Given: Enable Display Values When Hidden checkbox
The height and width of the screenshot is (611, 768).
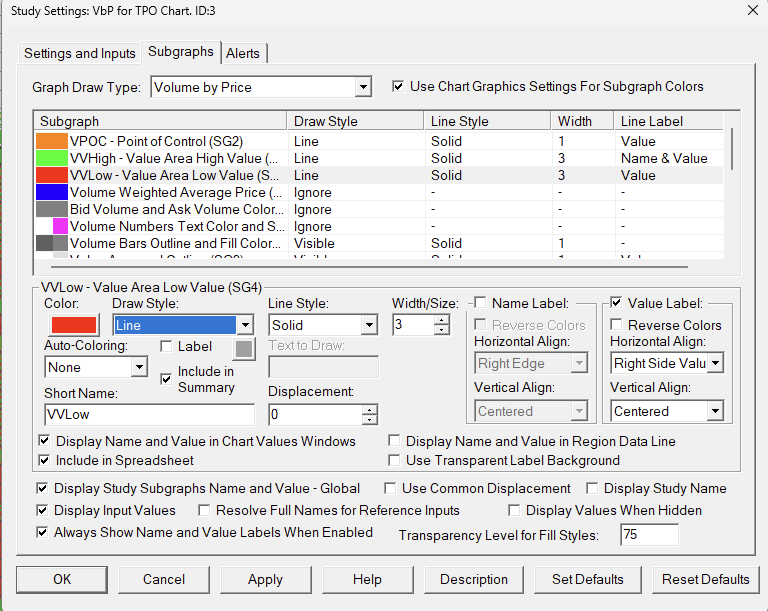Looking at the screenshot, I should point(514,510).
